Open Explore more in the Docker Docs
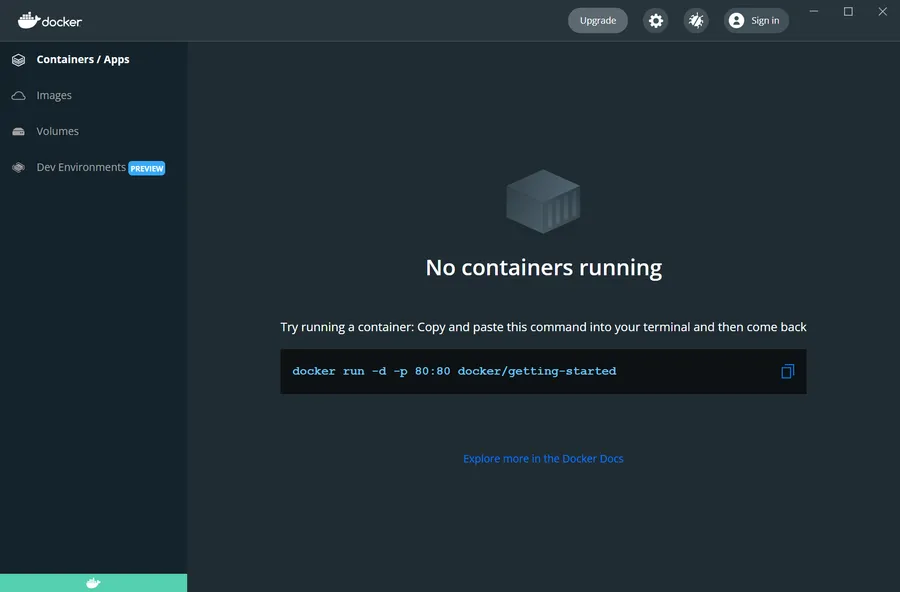 pyautogui.click(x=543, y=459)
